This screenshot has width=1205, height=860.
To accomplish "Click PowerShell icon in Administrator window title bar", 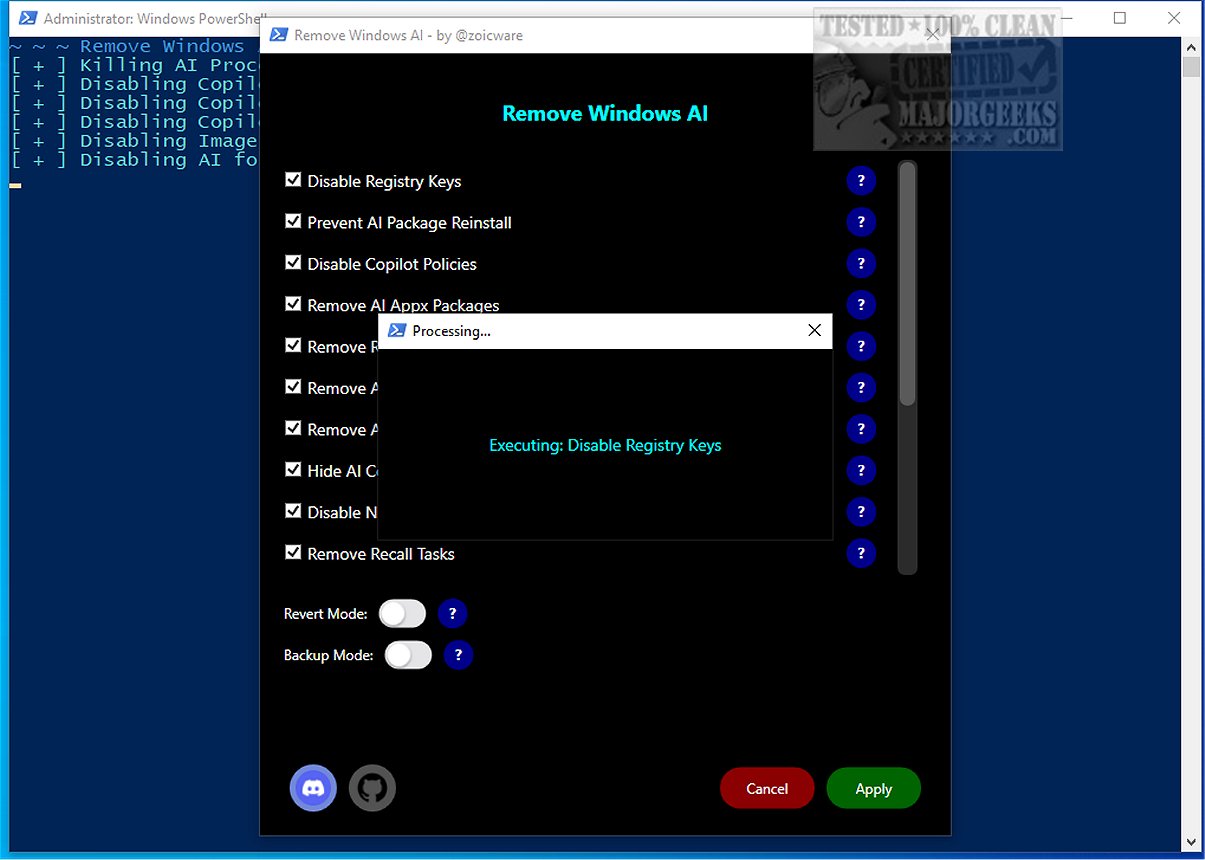I will click(29, 18).
